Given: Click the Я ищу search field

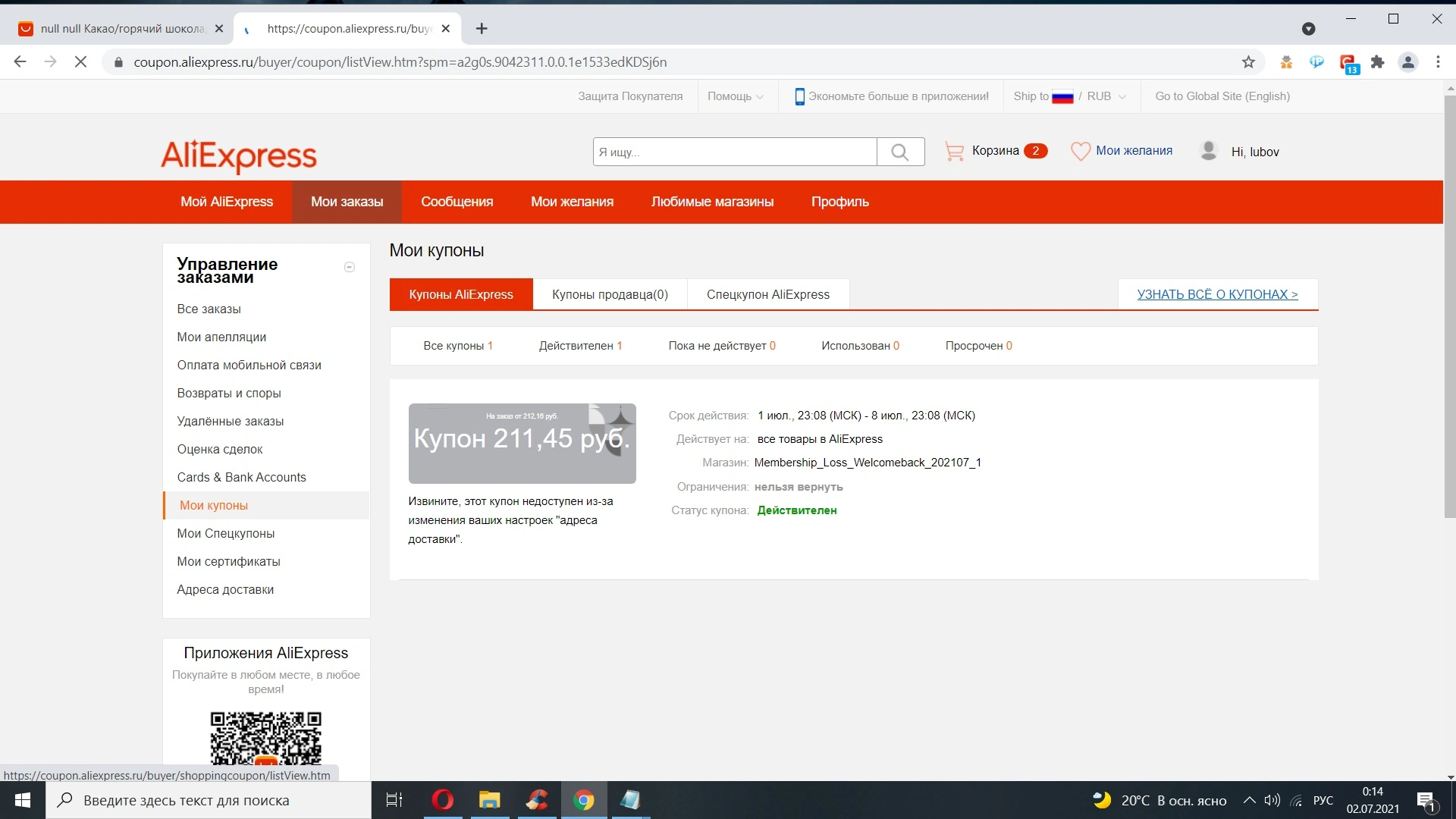Looking at the screenshot, I should tap(735, 152).
